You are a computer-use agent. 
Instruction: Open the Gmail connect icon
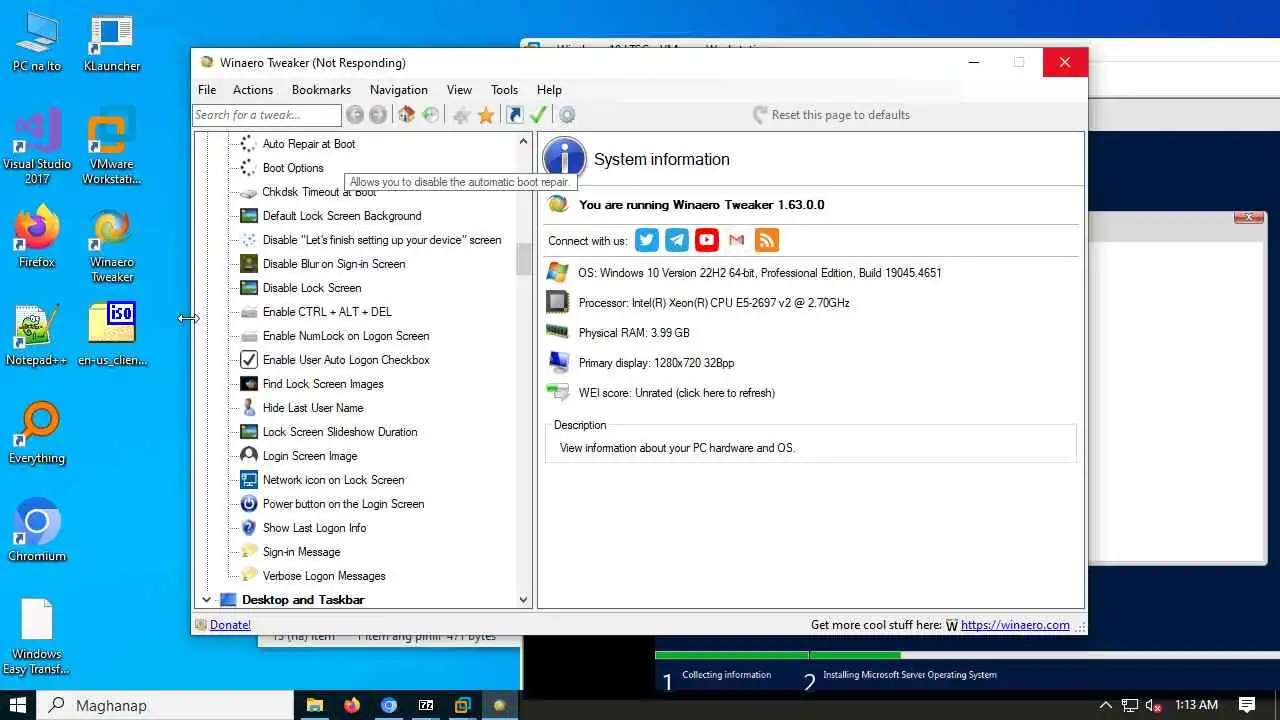click(737, 240)
